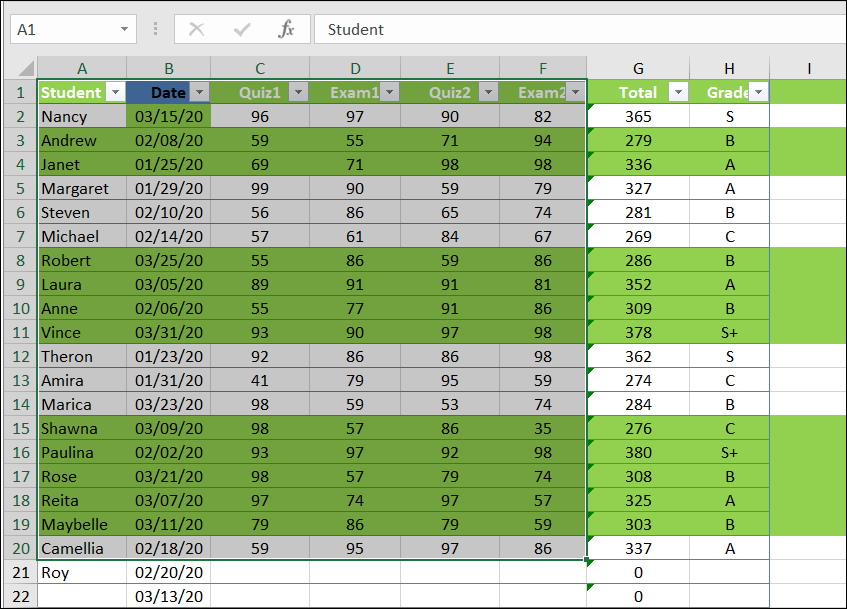
Task: Open the Exam2 filter dropdown
Action: tap(575, 91)
